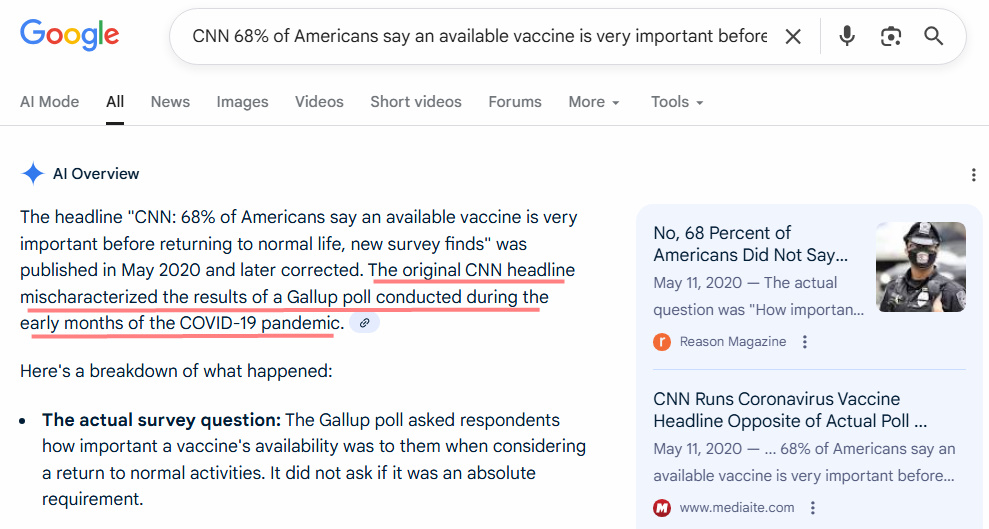Start voice search with microphone icon

[847, 37]
